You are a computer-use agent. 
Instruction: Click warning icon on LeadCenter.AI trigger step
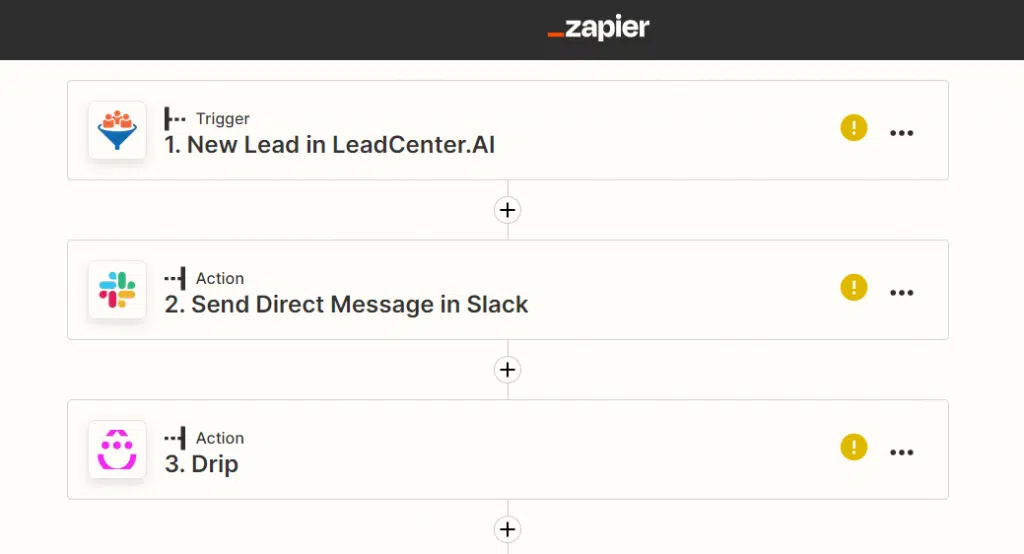(854, 127)
